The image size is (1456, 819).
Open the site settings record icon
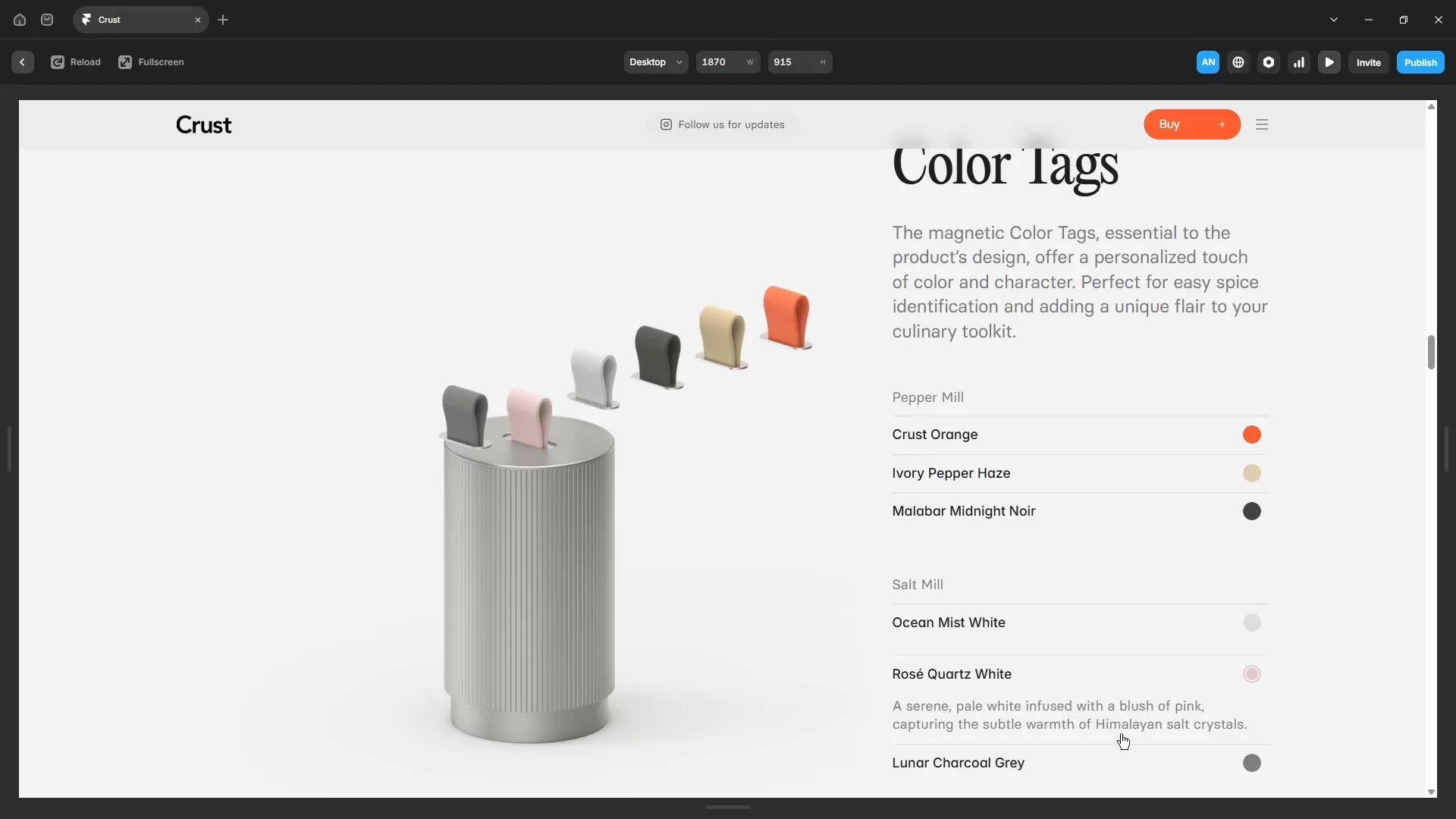click(1269, 62)
